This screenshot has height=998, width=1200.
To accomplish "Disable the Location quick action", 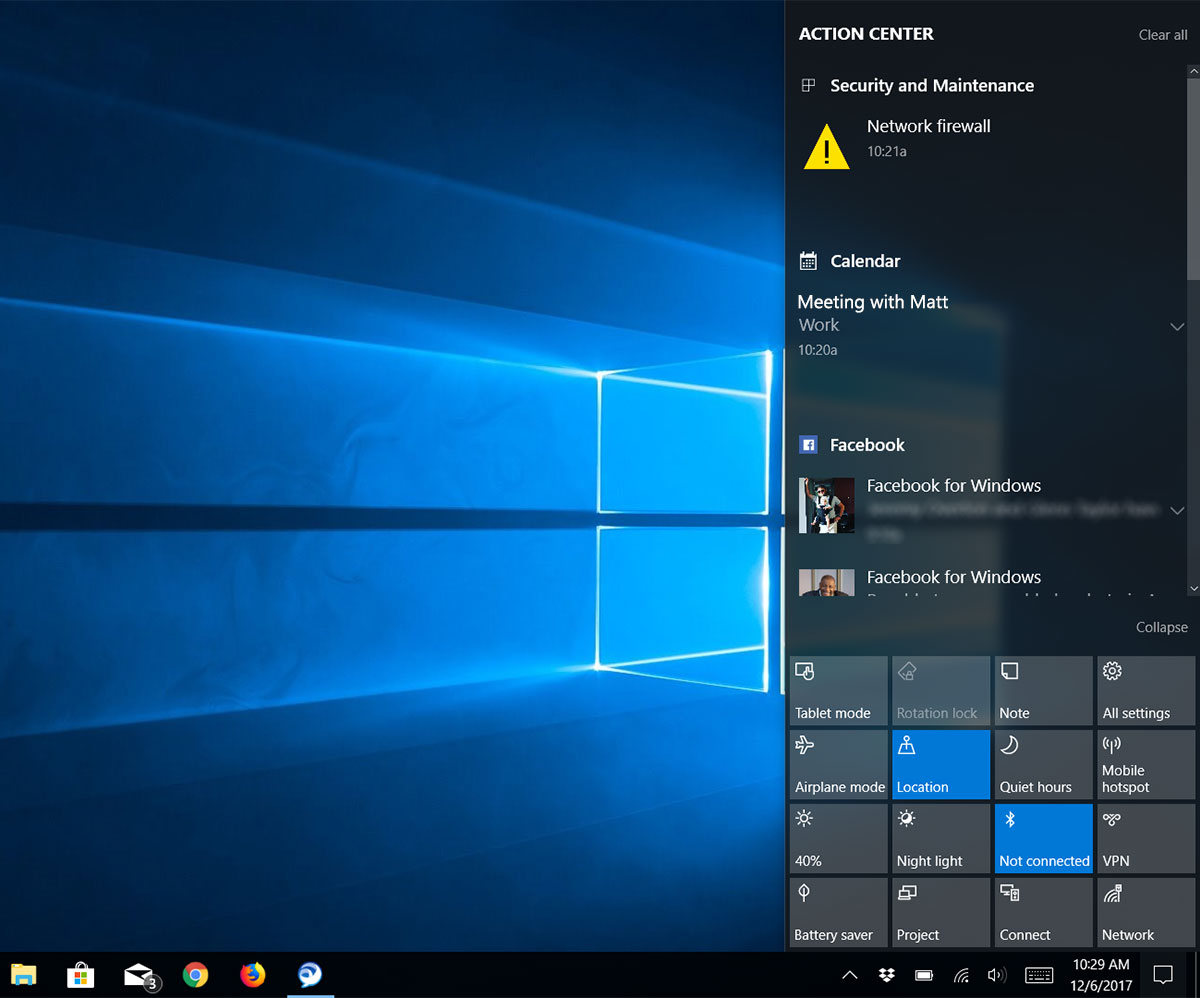I will 940,764.
